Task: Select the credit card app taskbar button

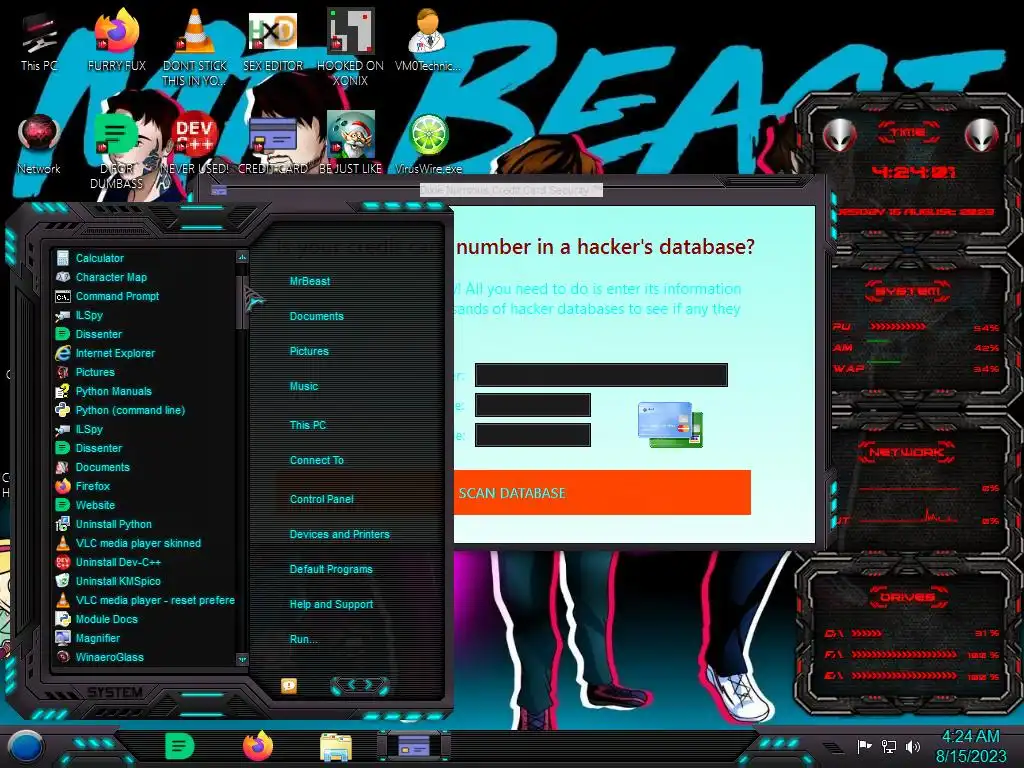Action: click(x=413, y=746)
